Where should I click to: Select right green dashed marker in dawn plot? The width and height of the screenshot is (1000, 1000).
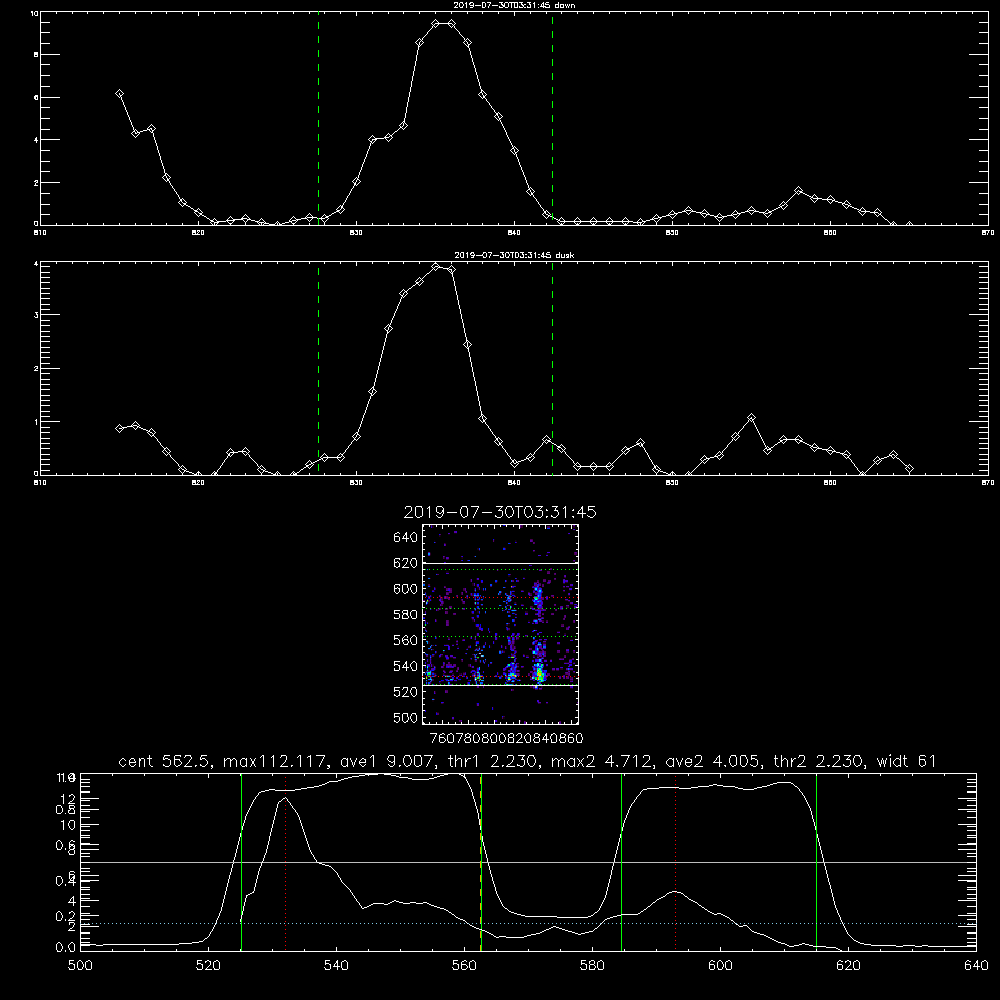552,118
